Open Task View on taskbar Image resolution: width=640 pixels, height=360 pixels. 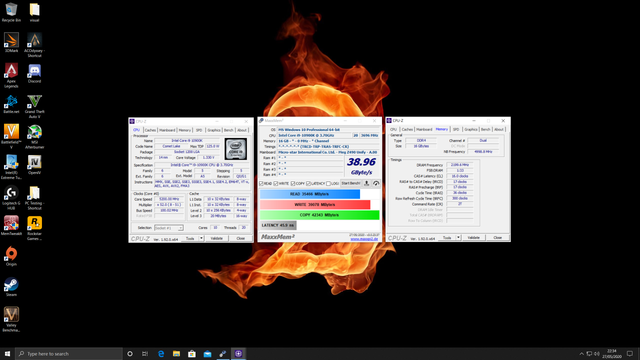[x=145, y=353]
